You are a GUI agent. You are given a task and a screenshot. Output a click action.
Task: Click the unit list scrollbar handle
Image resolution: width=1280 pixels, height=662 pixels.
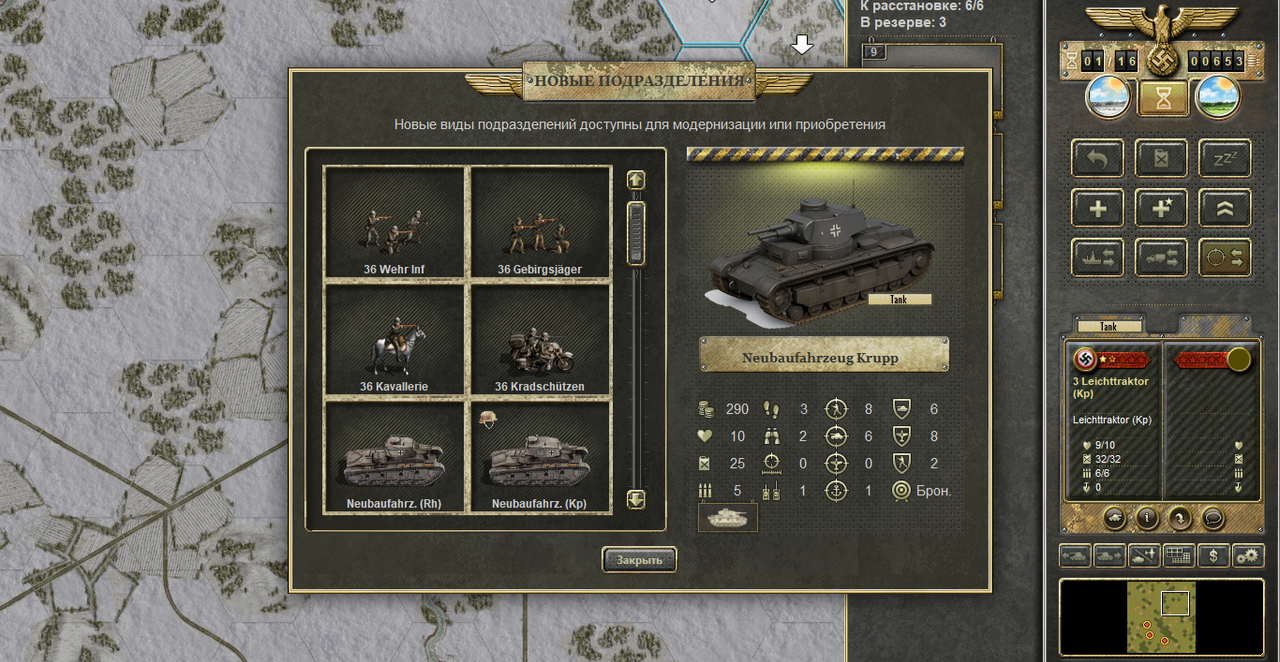[636, 233]
